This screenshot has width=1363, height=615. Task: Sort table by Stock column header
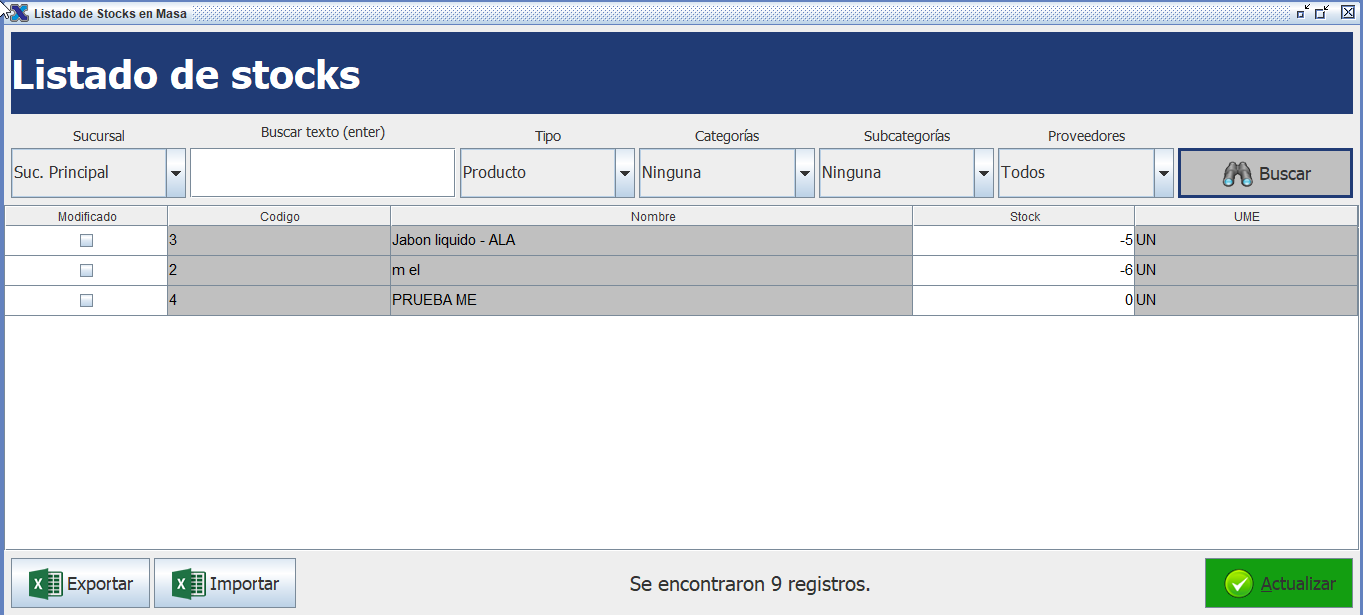click(1024, 216)
